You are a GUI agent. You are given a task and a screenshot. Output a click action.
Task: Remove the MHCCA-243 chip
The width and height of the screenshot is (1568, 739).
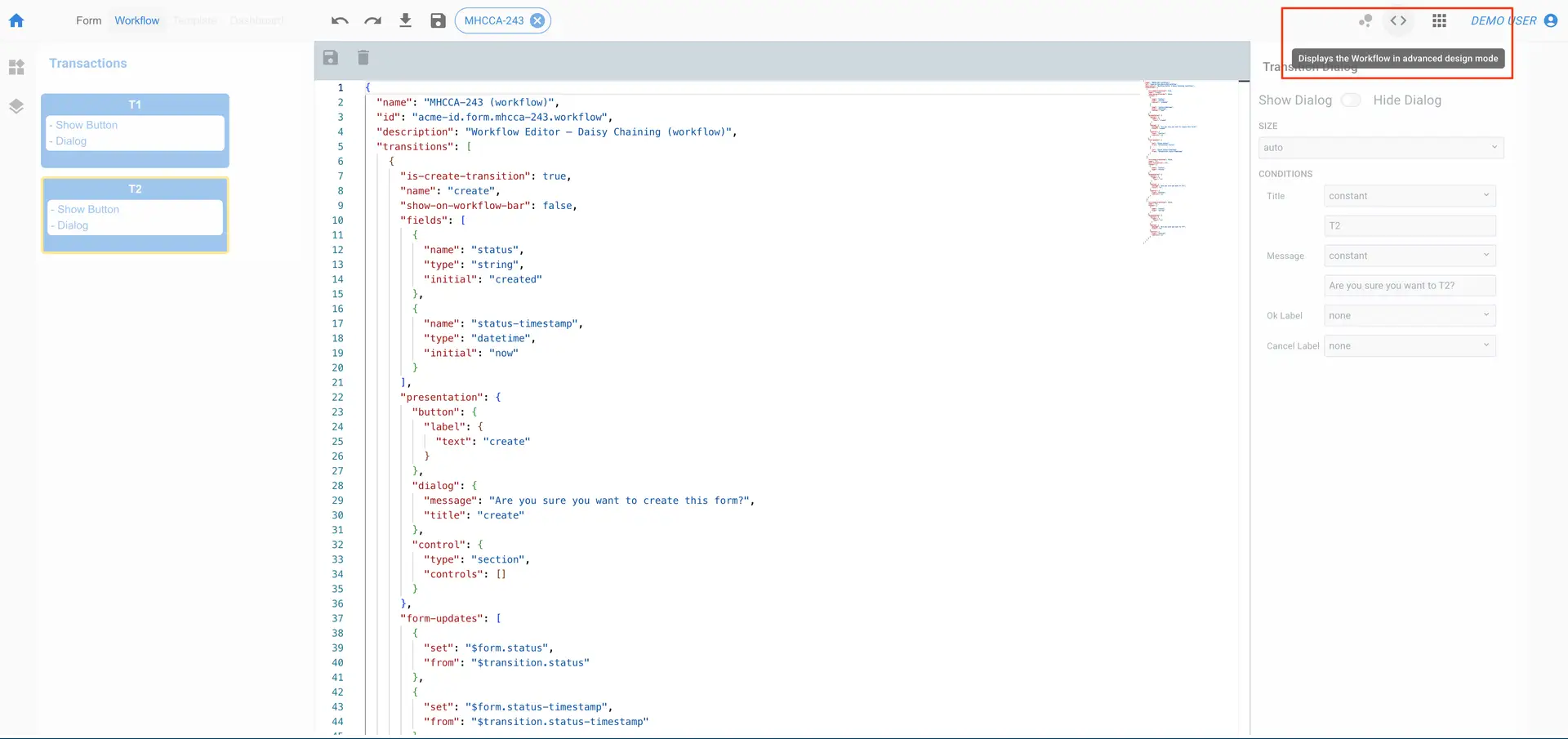click(537, 20)
